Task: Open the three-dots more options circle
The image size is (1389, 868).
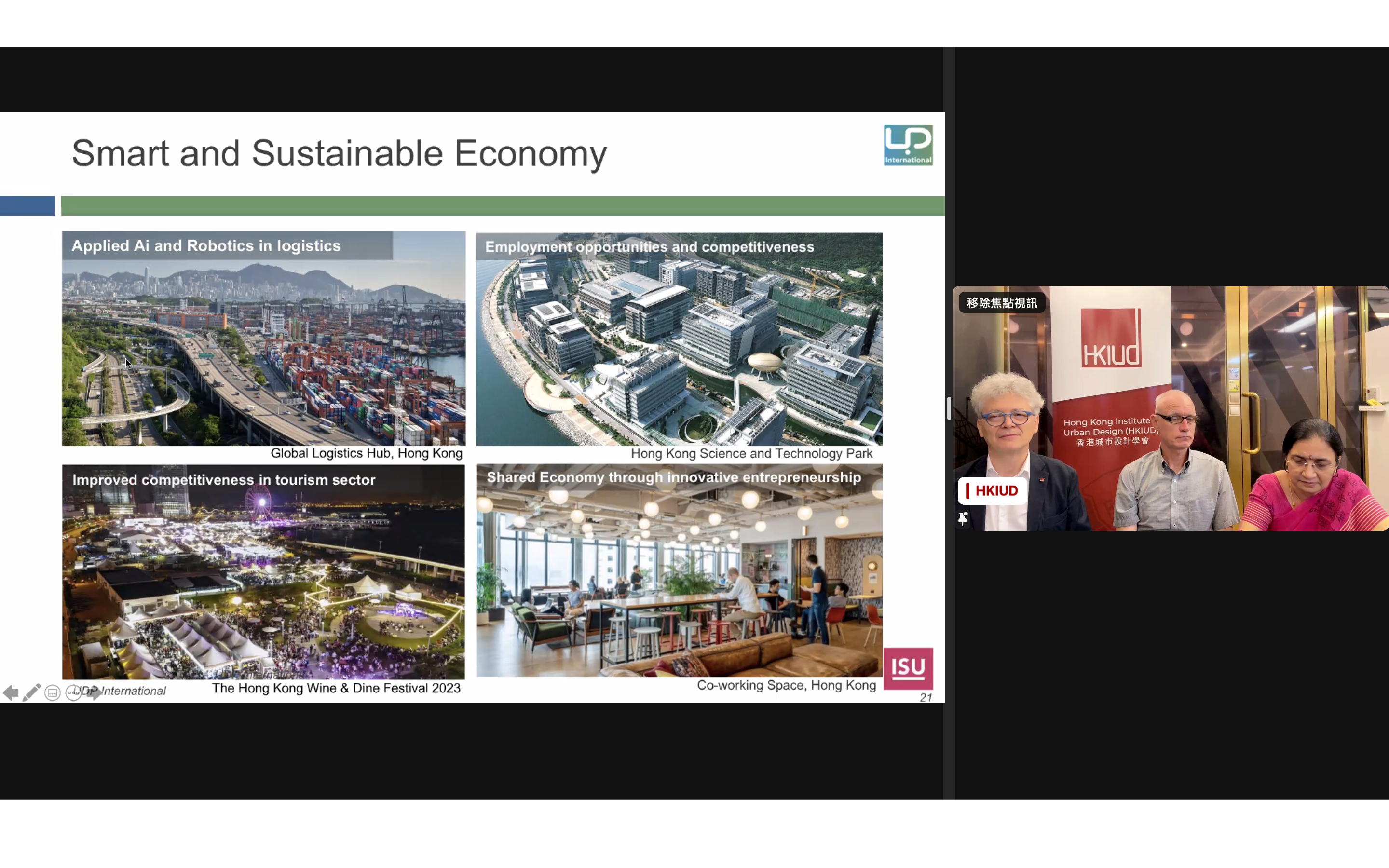Action: click(73, 693)
